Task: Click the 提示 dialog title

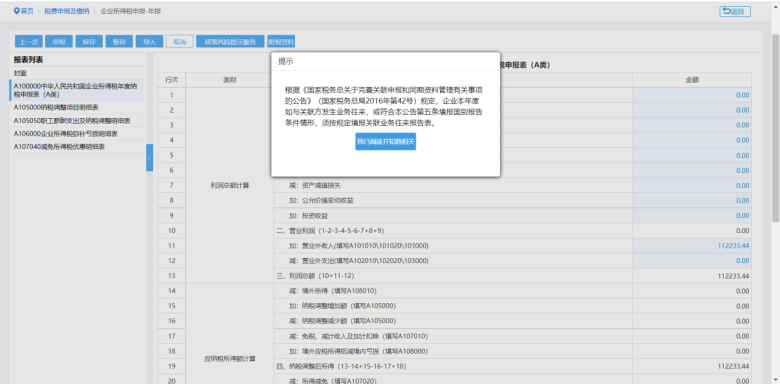Action: tap(286, 62)
